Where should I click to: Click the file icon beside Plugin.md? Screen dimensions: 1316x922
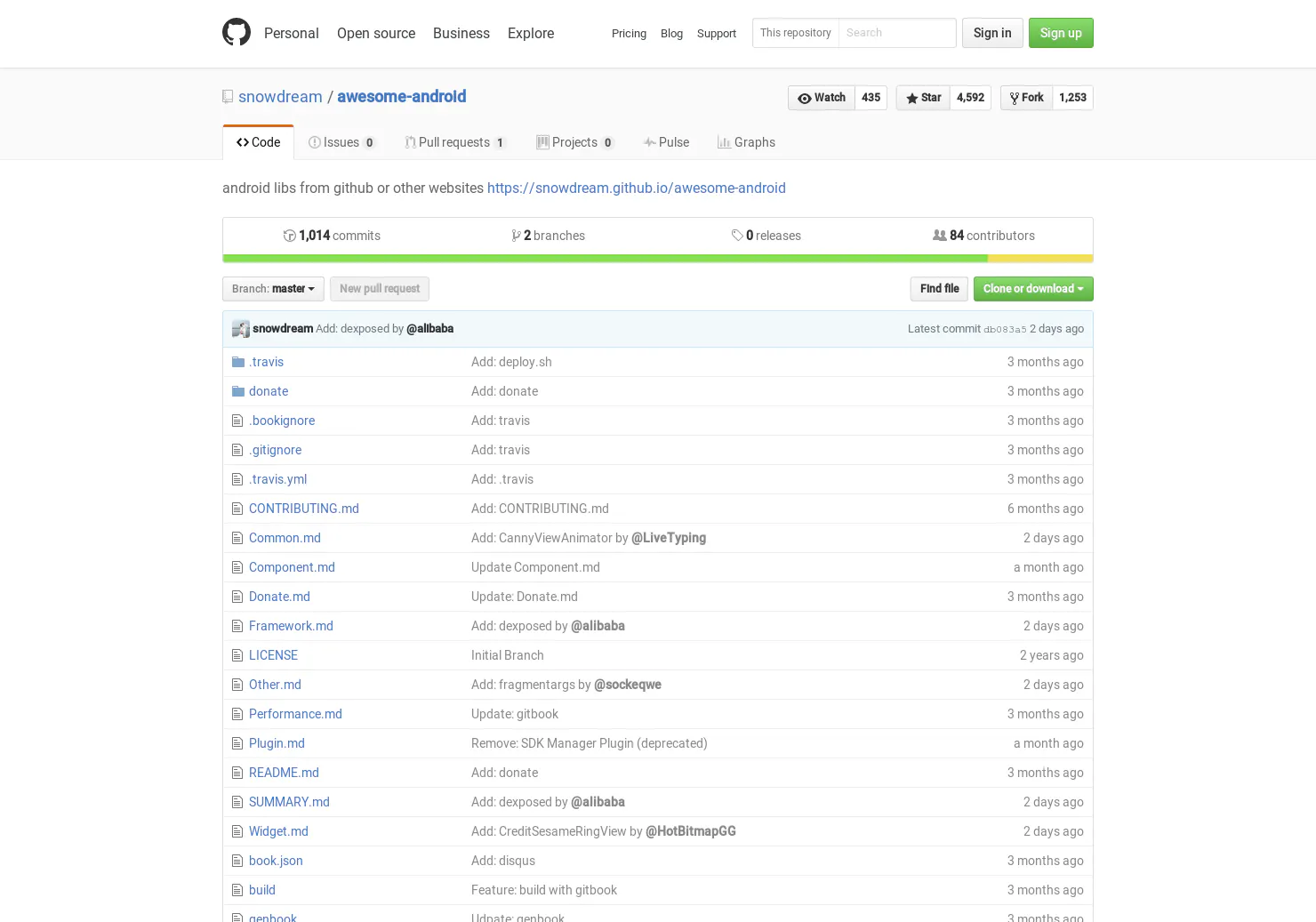click(237, 743)
